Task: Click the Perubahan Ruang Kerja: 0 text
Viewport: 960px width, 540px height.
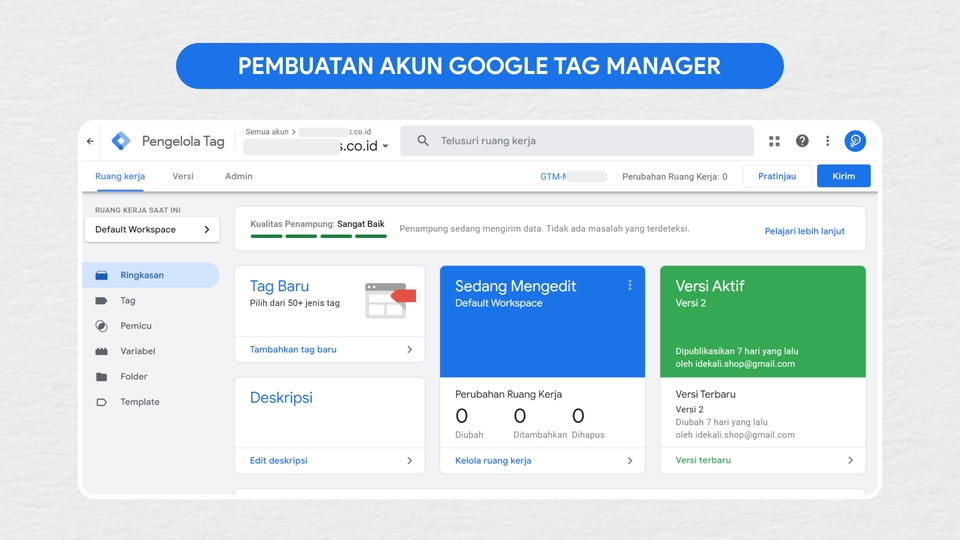Action: click(x=675, y=176)
